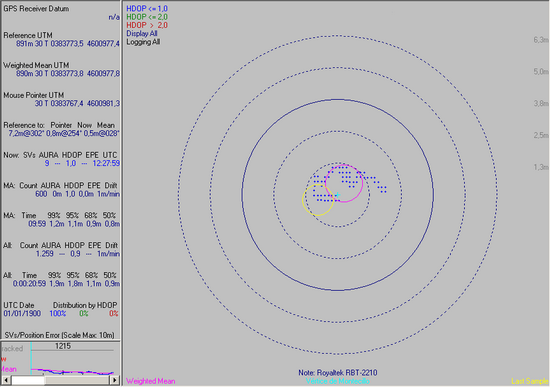
Task: Click the scrollbar left arrow button
Action: 6,380
